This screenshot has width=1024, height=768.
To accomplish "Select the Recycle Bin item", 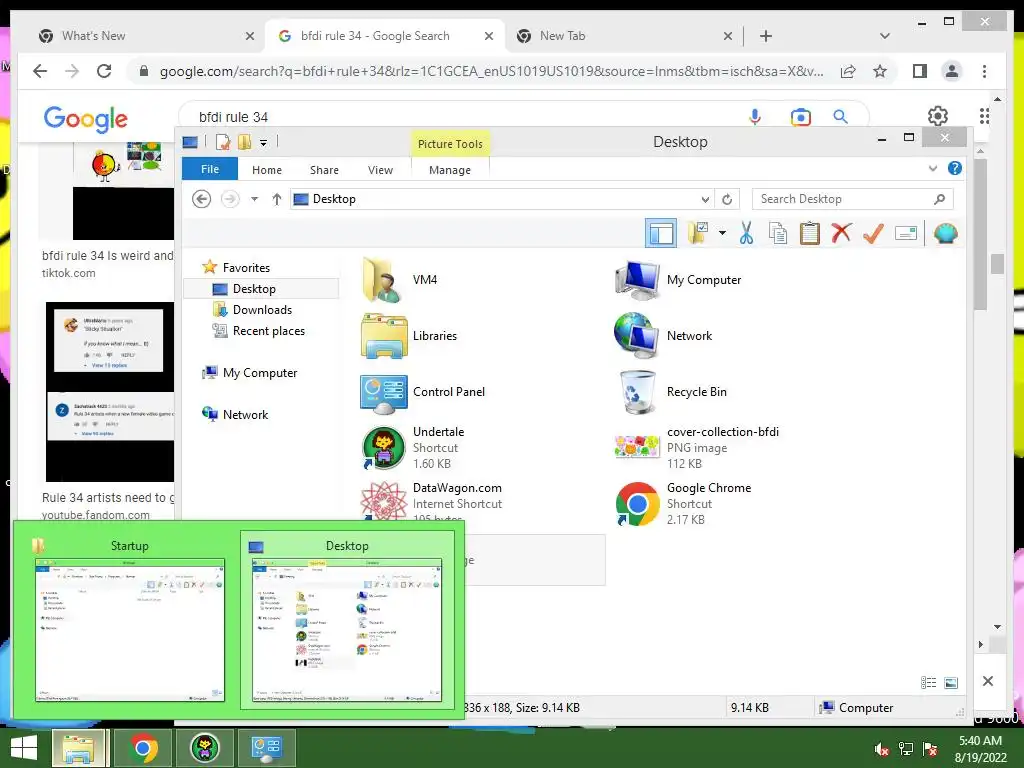I will click(672, 392).
